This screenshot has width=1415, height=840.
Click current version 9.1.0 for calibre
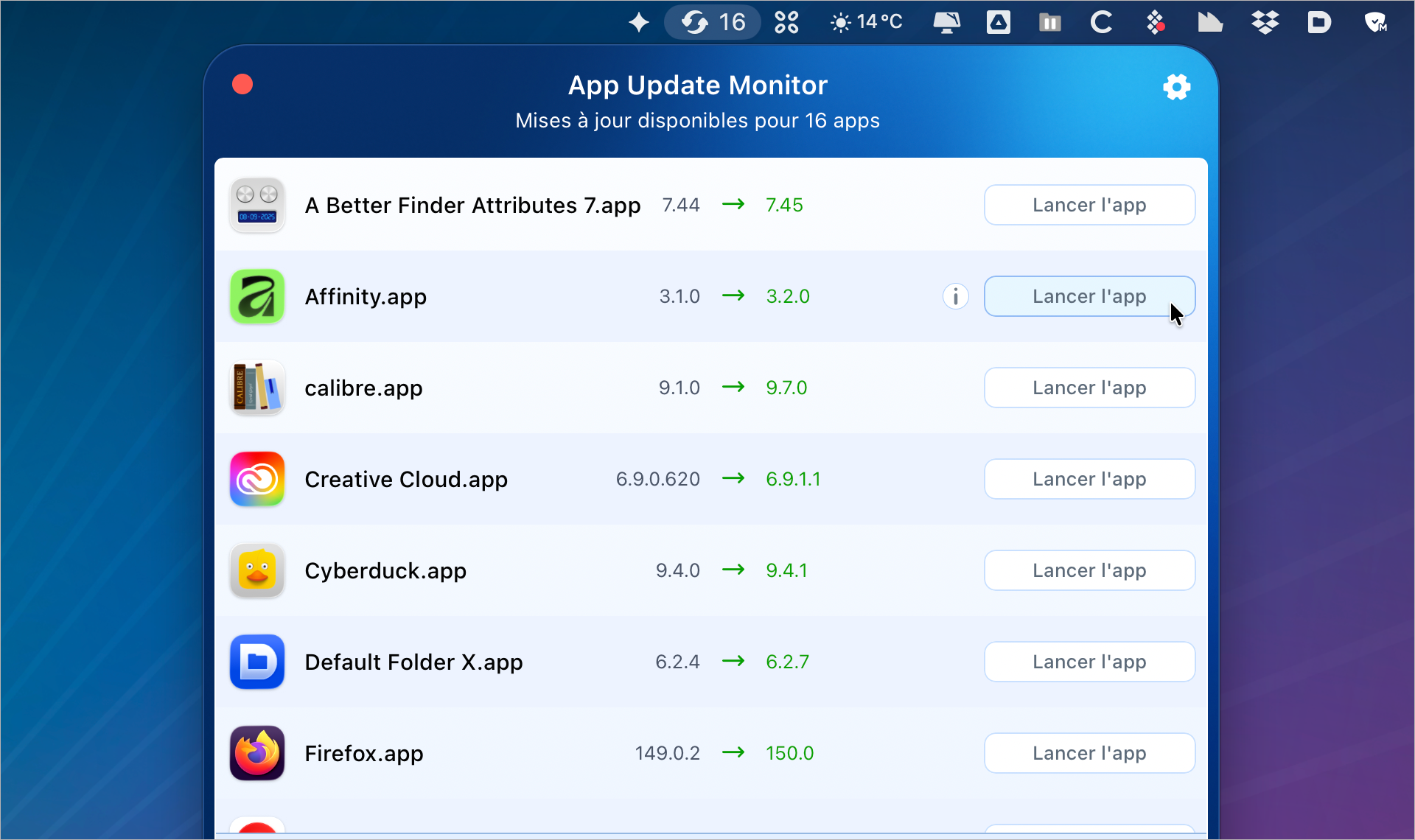pyautogui.click(x=679, y=388)
